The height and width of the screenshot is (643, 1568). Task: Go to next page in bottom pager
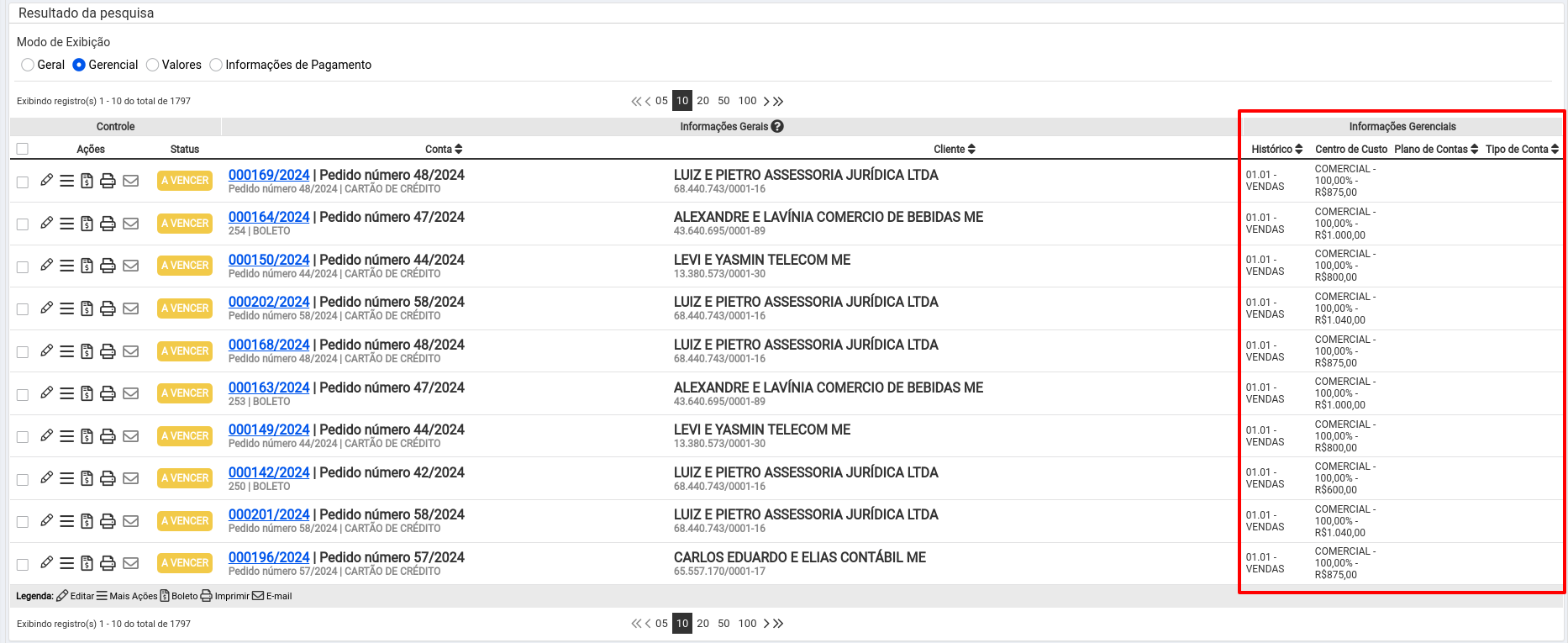pos(766,624)
